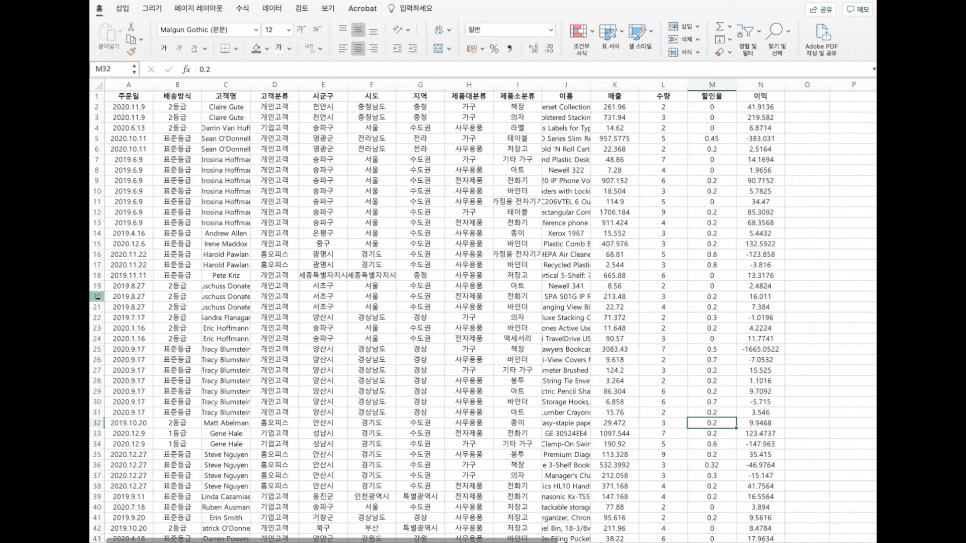
Task: Toggle center horizontal alignment
Action: (x=358, y=48)
